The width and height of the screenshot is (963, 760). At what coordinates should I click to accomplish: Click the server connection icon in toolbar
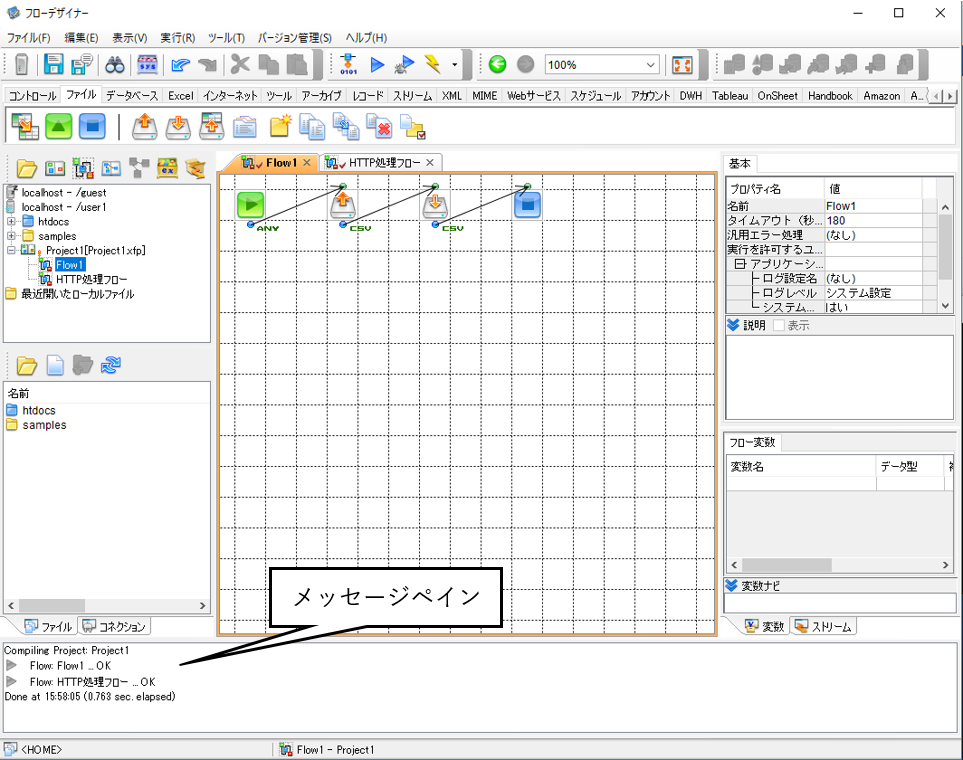[21, 65]
